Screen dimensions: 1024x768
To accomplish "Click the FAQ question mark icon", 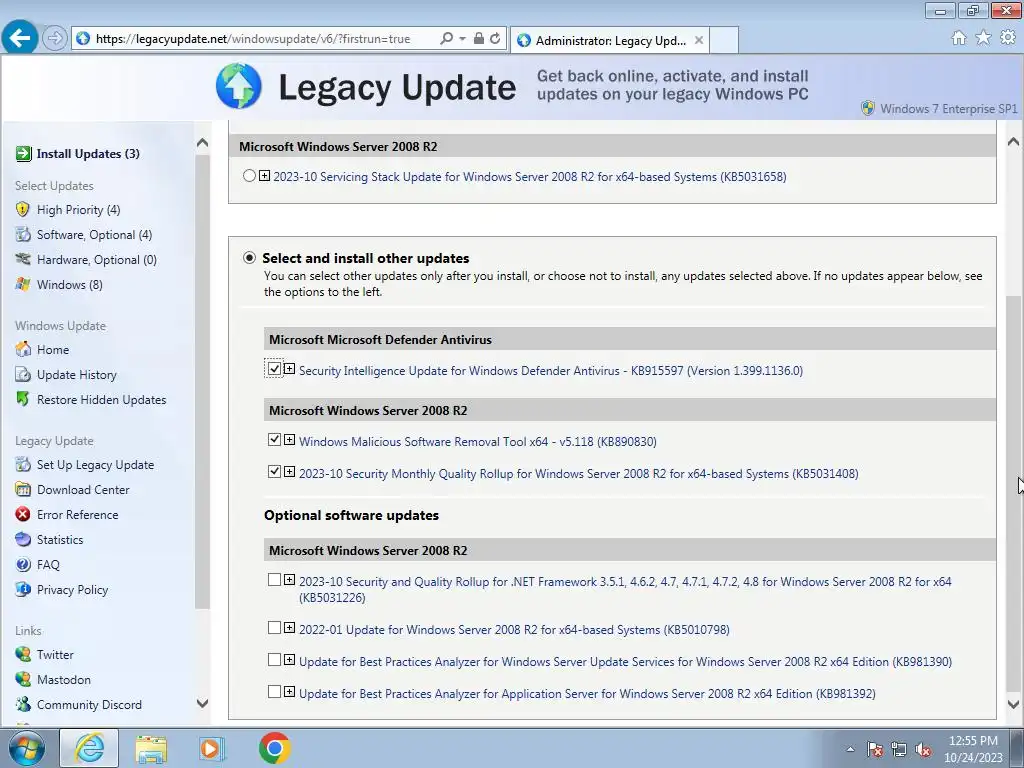I will tap(23, 564).
